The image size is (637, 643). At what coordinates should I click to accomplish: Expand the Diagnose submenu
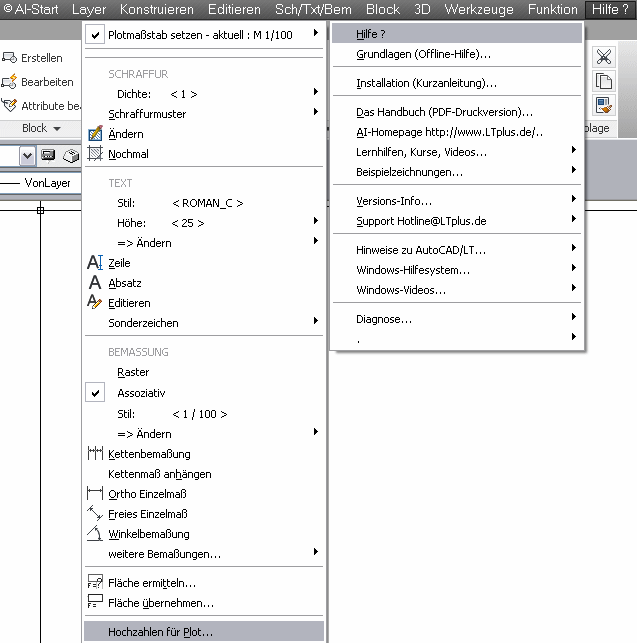tap(573, 317)
